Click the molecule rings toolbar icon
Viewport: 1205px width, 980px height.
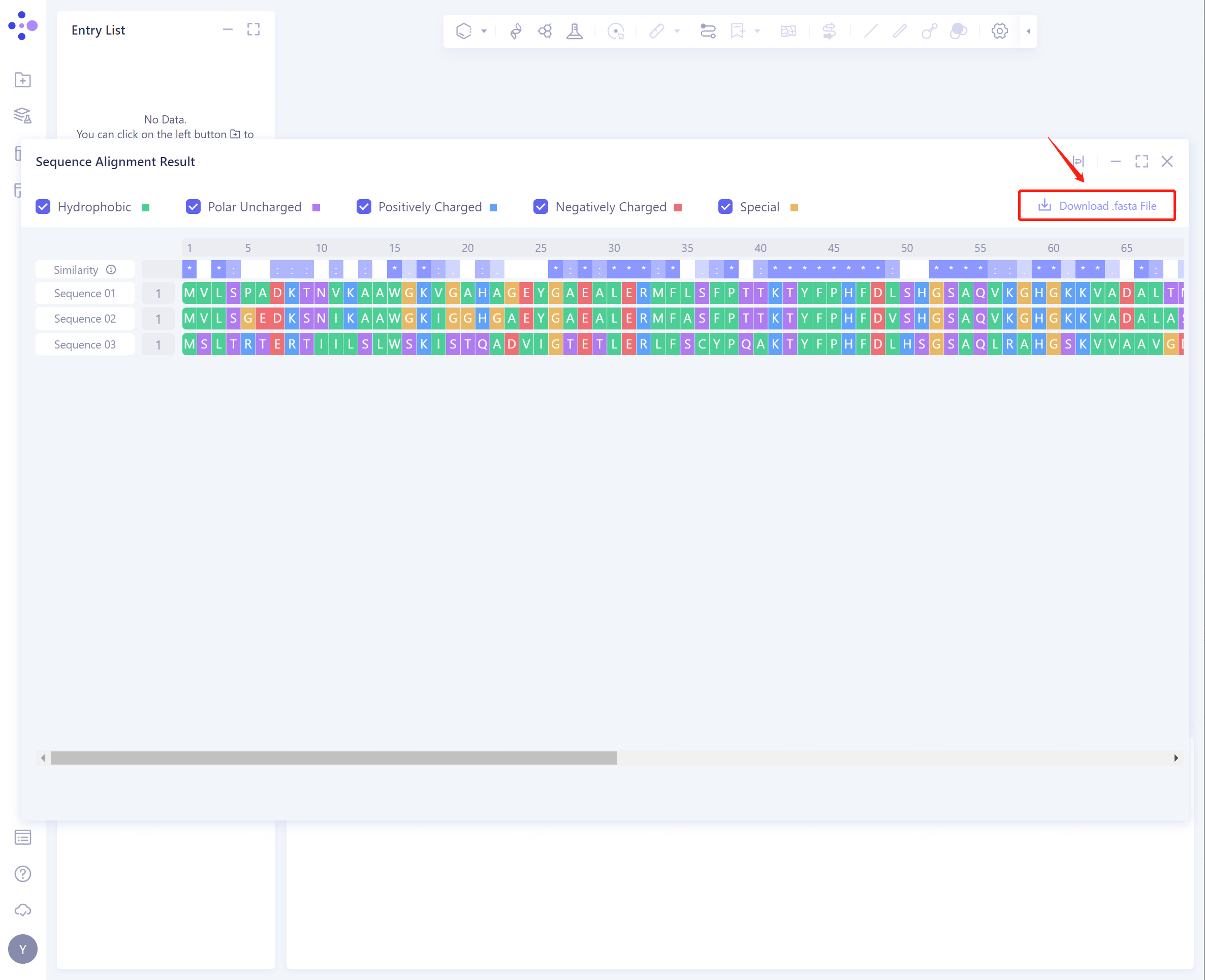545,31
